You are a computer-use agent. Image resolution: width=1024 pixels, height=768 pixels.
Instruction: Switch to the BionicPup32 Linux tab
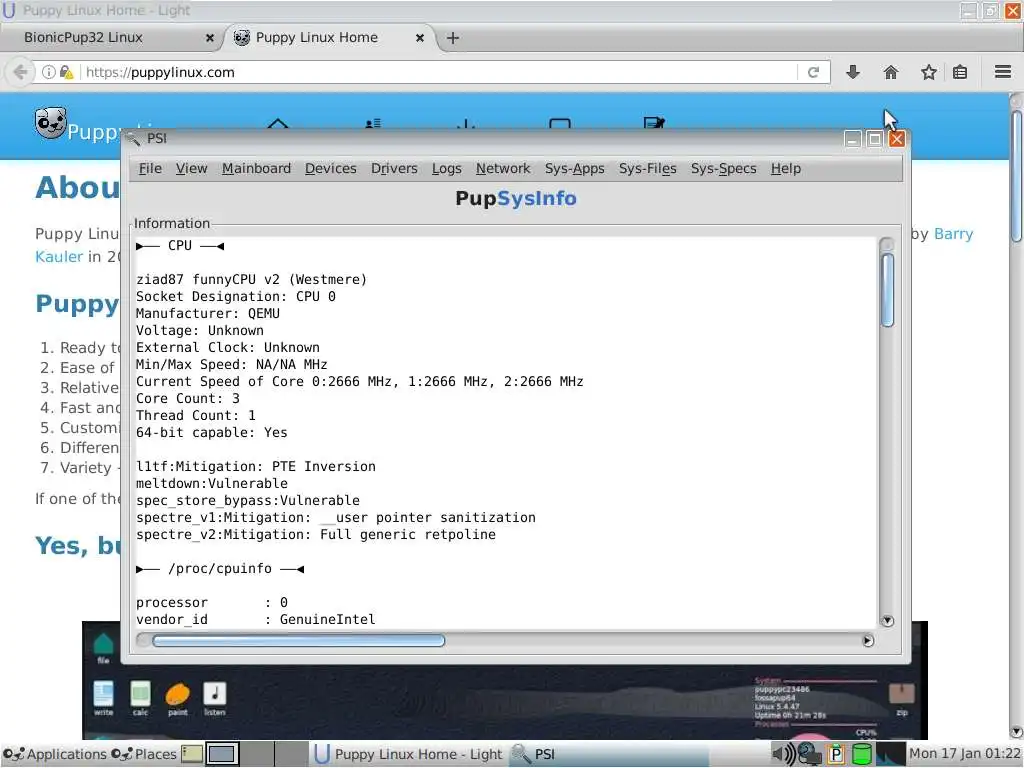[111, 38]
